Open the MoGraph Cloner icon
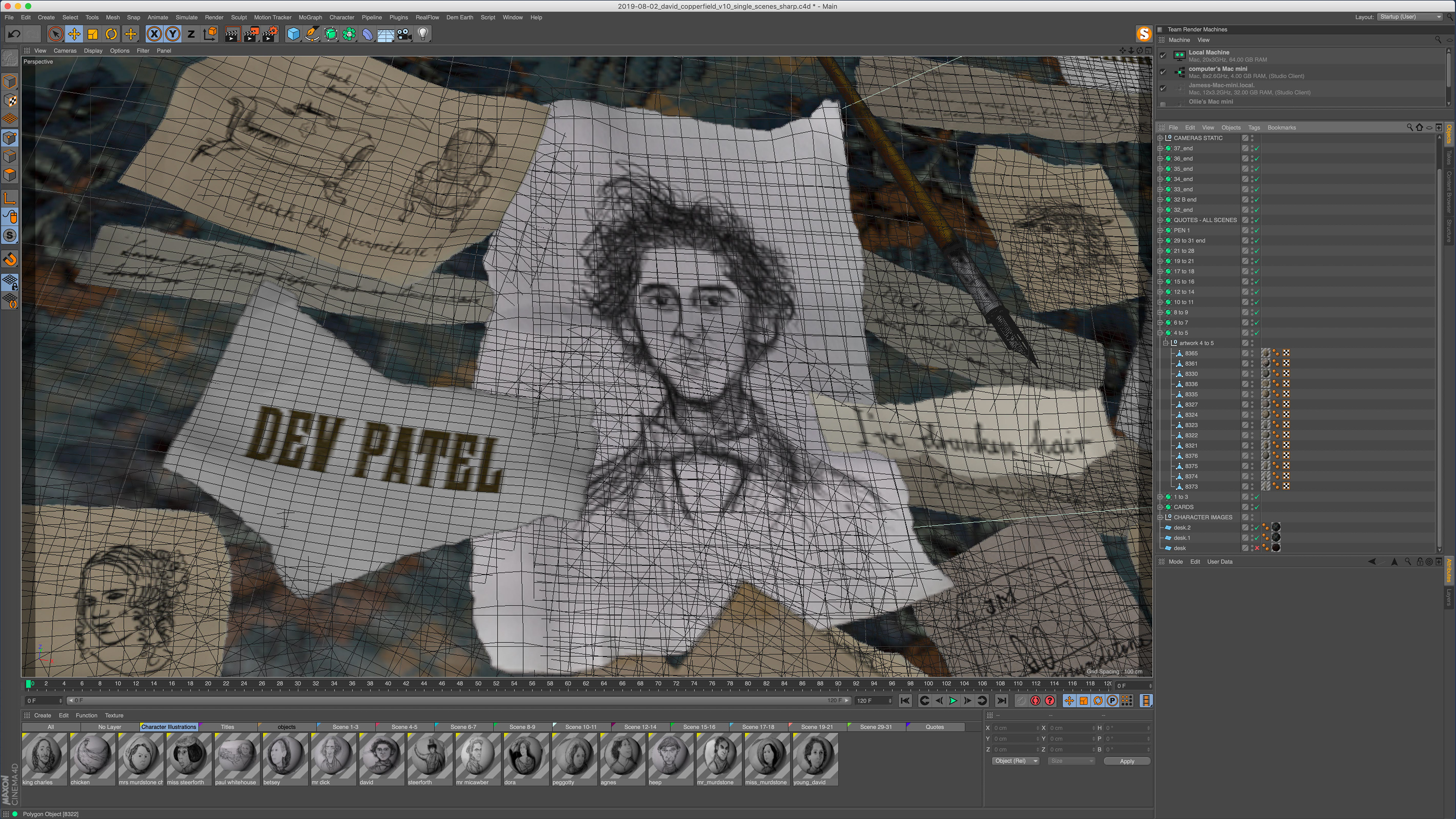This screenshot has height=819, width=1456. (x=349, y=34)
